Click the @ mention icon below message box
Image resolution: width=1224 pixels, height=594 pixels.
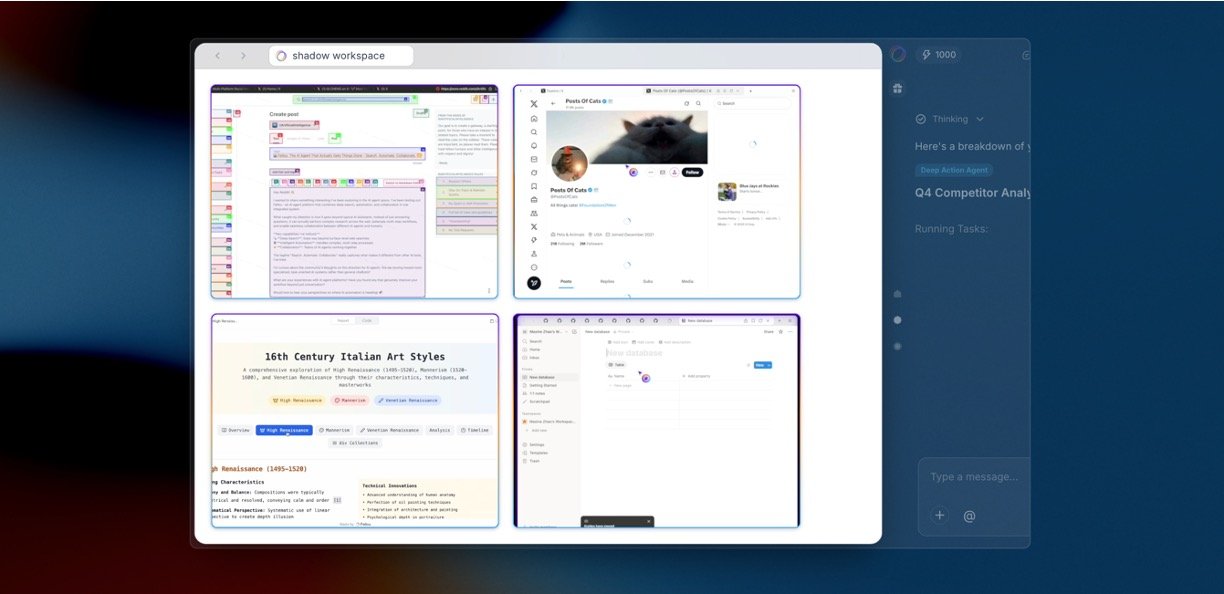point(969,516)
